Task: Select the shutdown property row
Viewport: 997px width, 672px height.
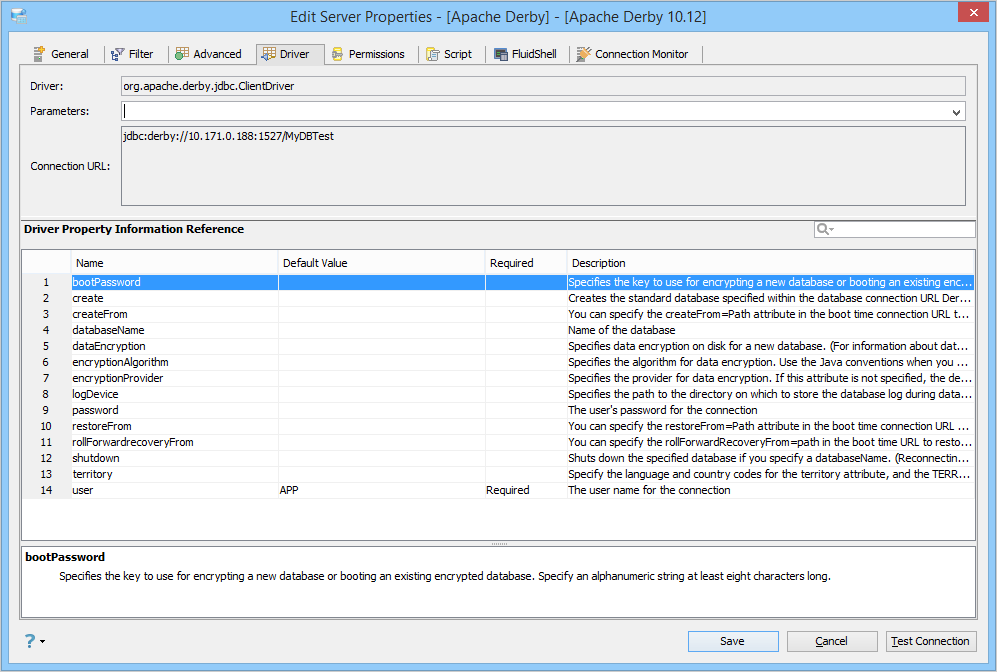Action: tap(498, 458)
